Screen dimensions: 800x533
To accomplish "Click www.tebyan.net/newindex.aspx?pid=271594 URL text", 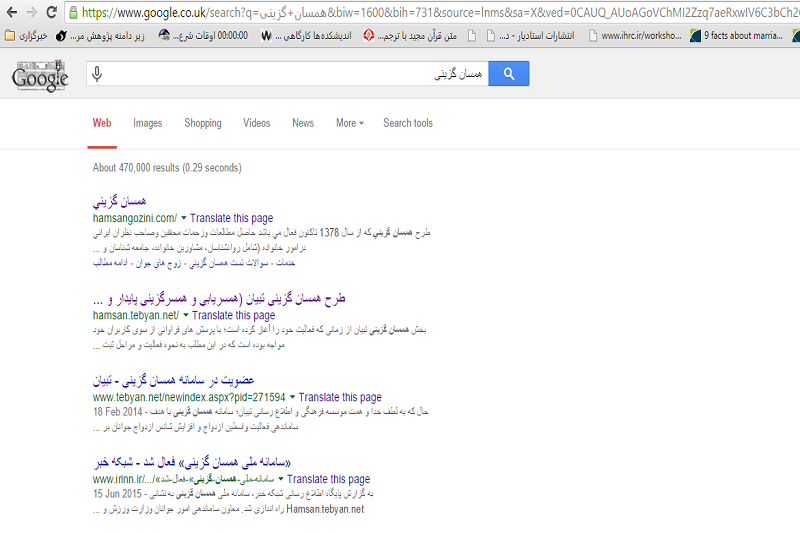I will [x=189, y=397].
